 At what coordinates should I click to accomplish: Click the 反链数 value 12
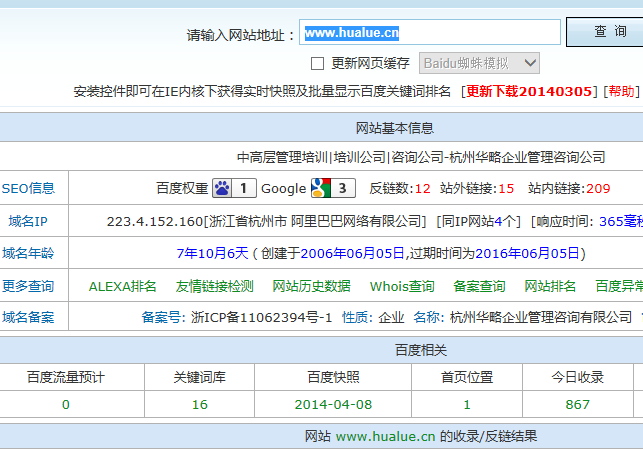tap(422, 189)
